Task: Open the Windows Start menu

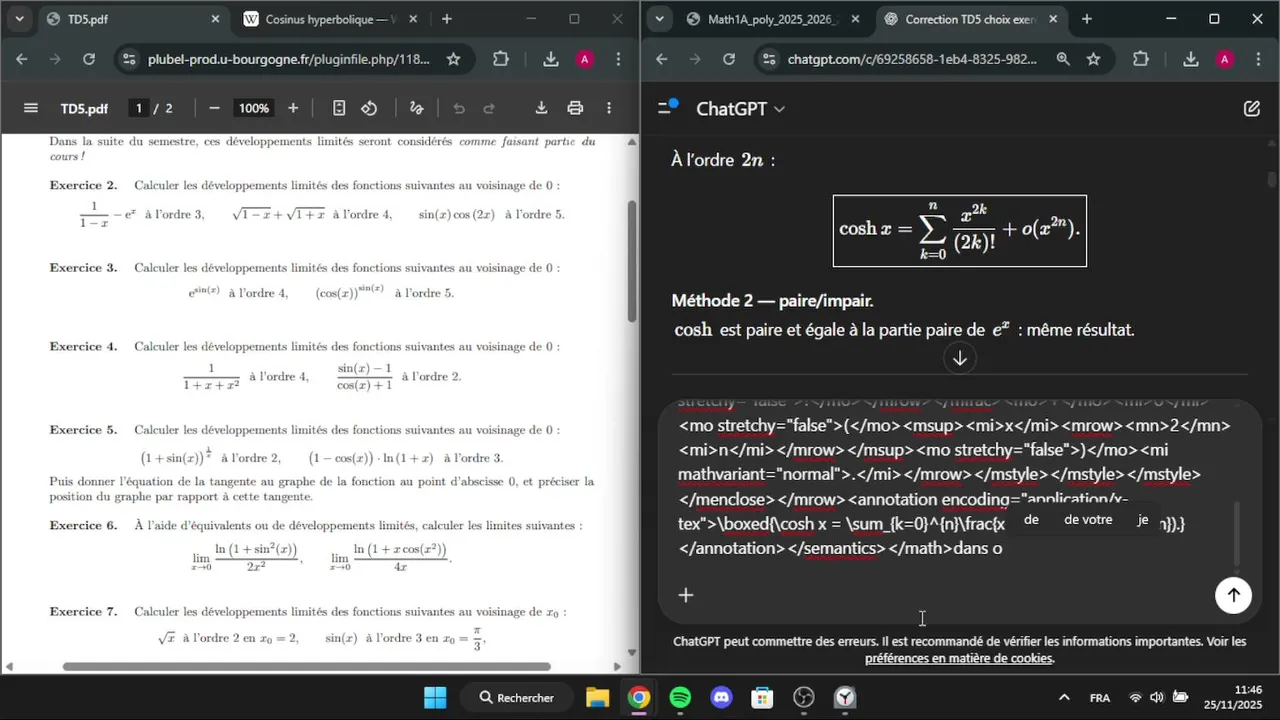Action: [x=435, y=697]
